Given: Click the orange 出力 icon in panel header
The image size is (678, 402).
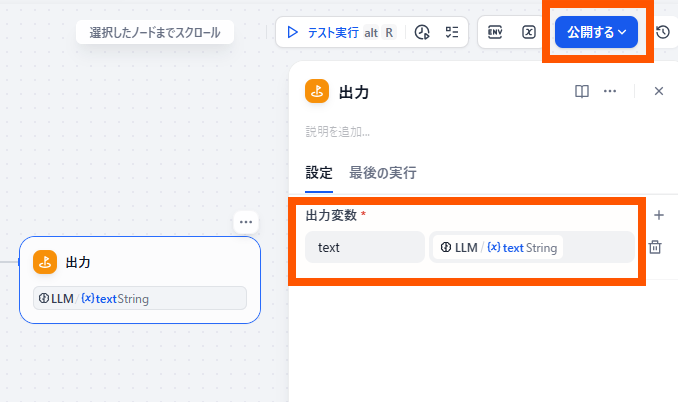Looking at the screenshot, I should (x=318, y=91).
